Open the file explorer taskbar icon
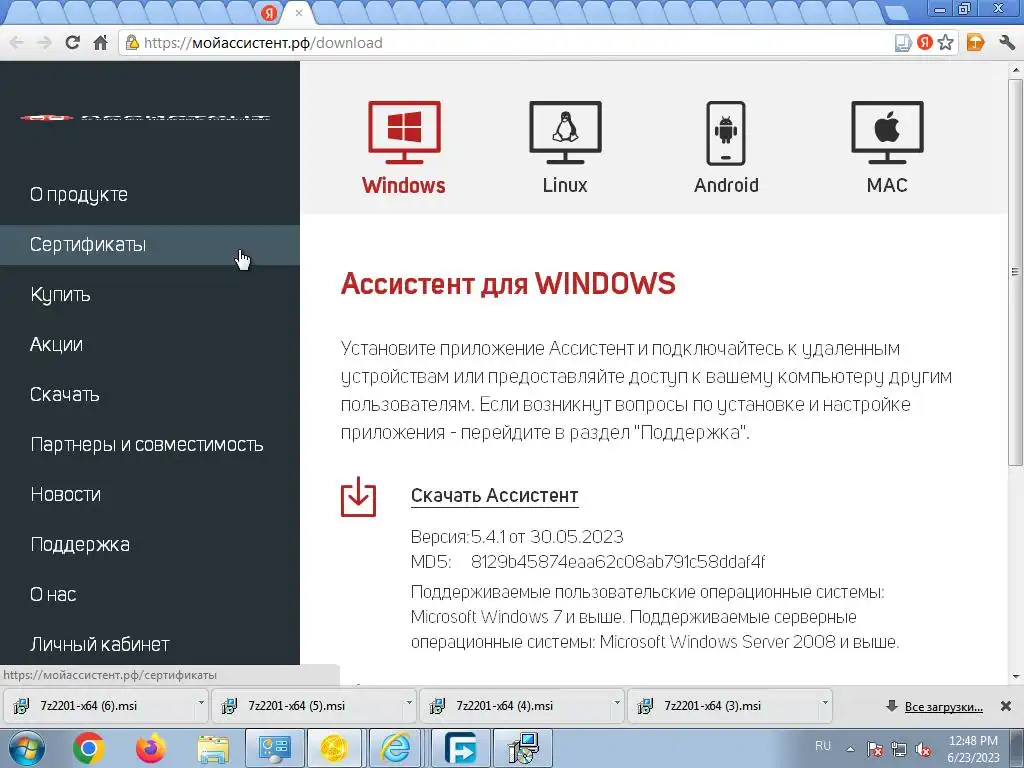The width and height of the screenshot is (1024, 768). [x=213, y=748]
